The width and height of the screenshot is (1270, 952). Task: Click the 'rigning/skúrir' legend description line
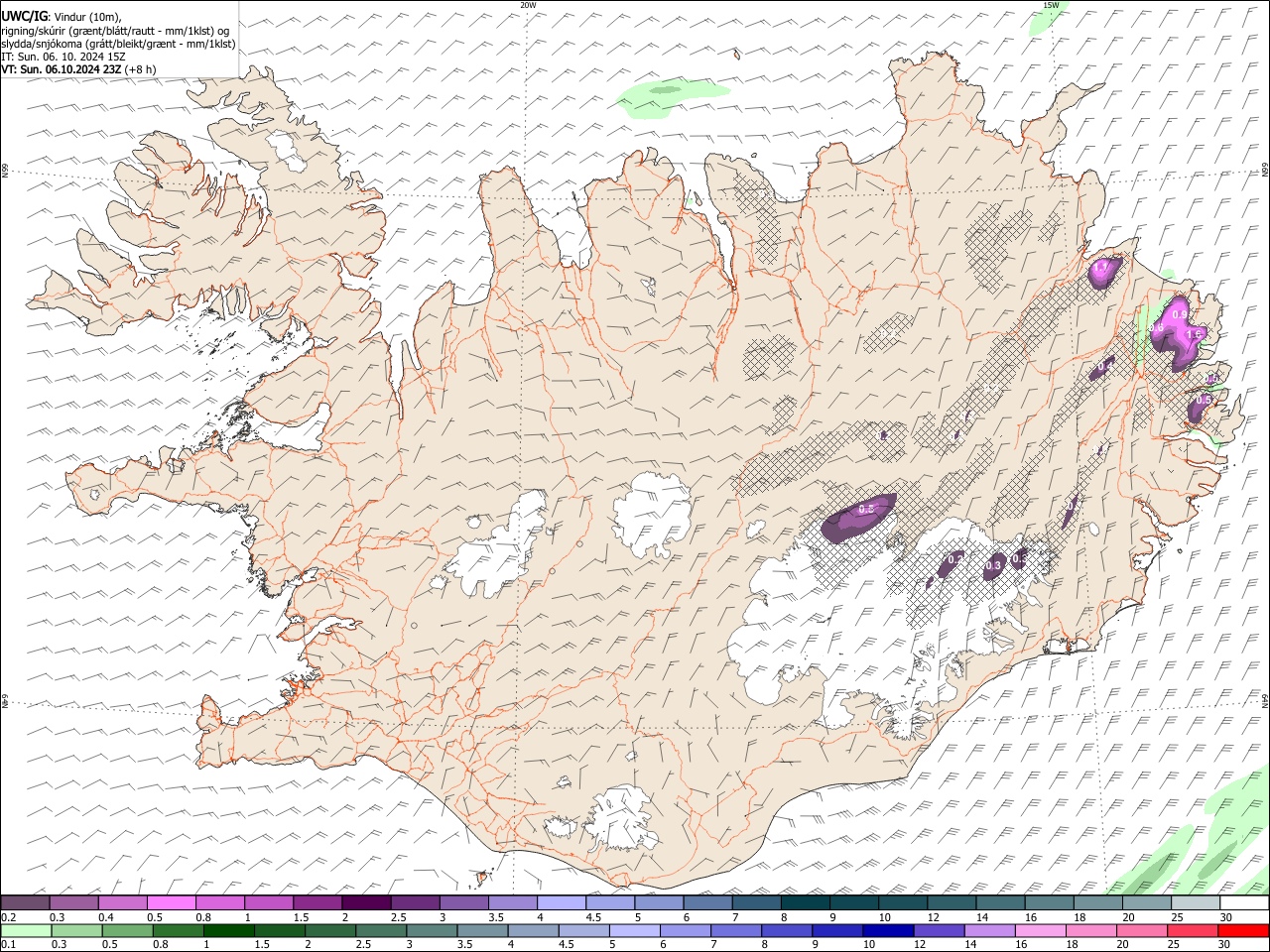(115, 31)
